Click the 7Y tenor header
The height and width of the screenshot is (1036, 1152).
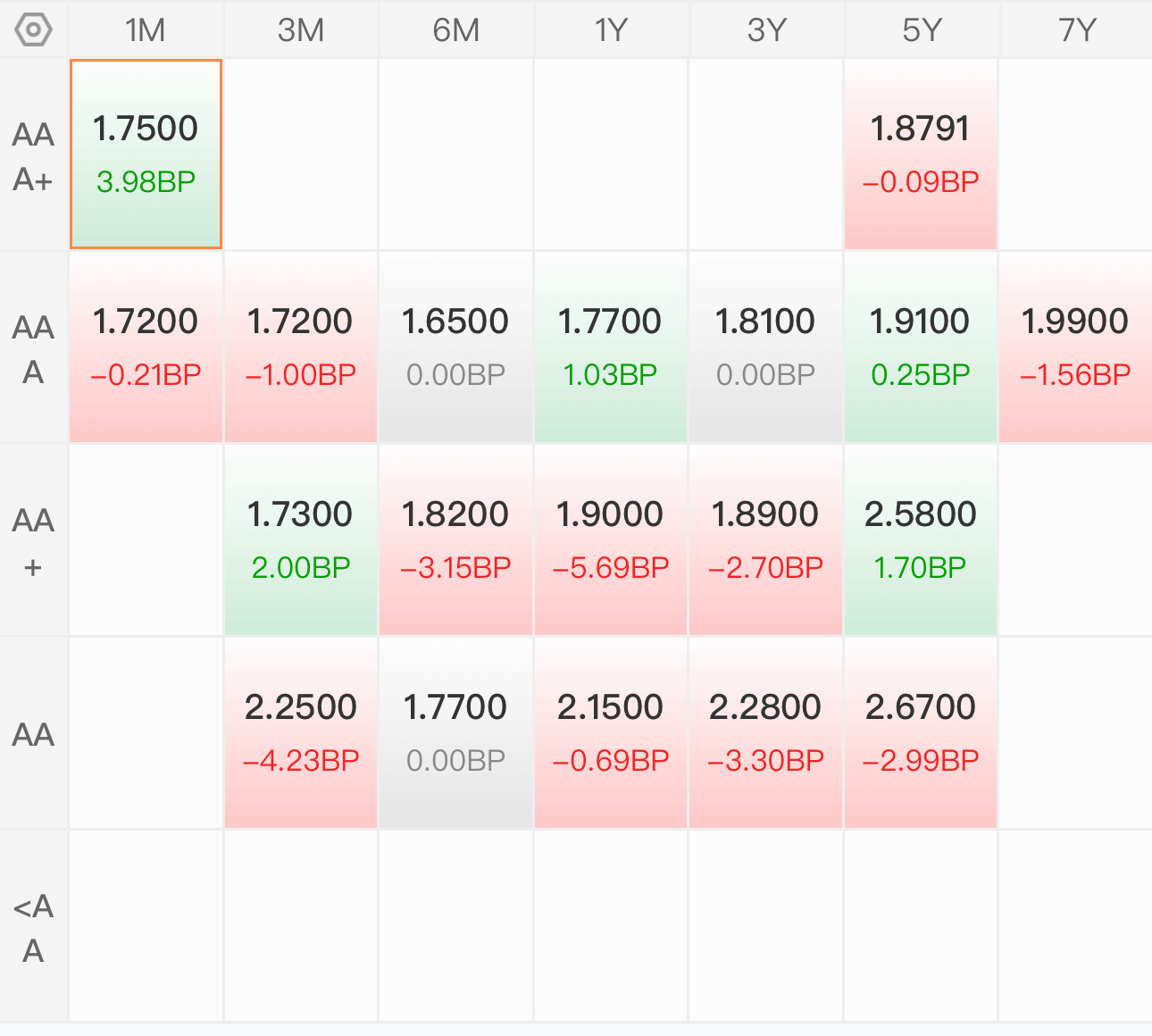(1076, 30)
